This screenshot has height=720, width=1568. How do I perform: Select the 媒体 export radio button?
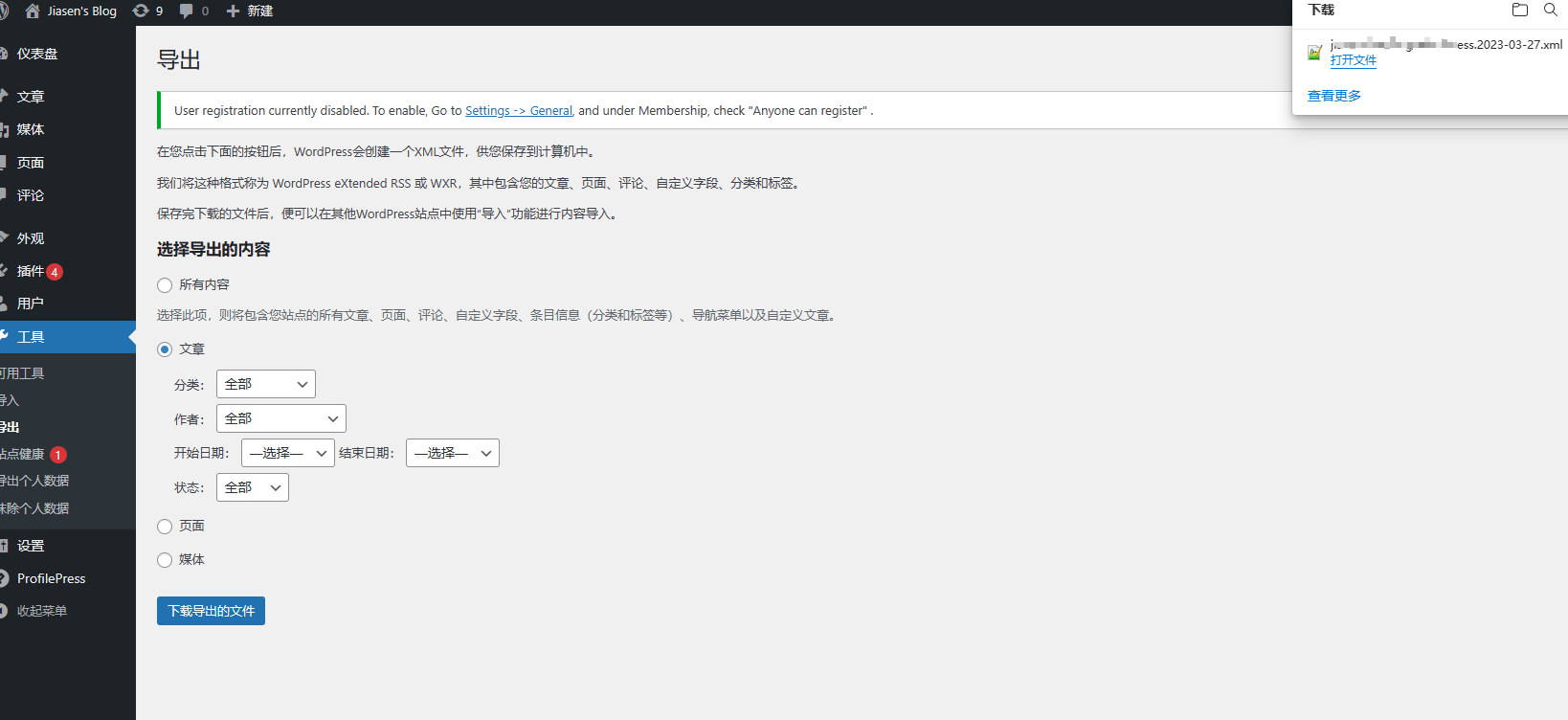click(165, 560)
